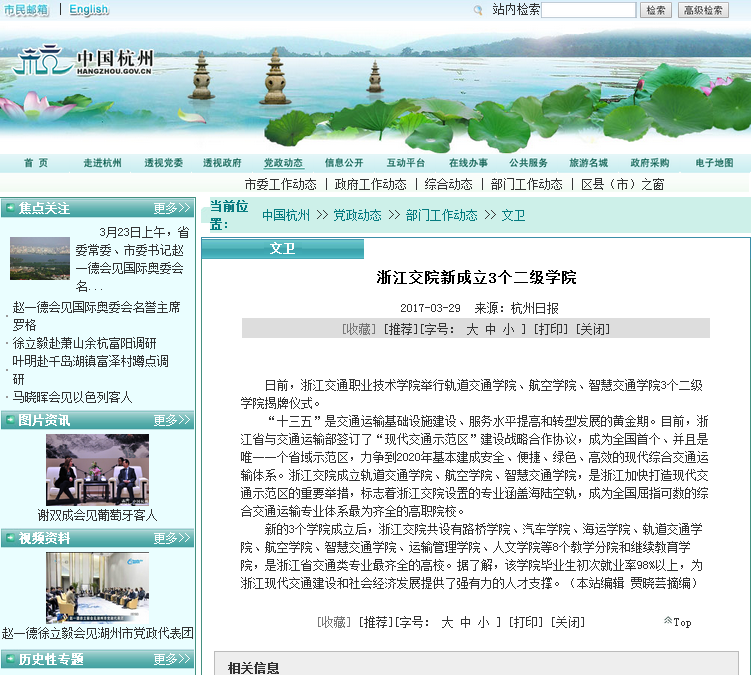The height and width of the screenshot is (675, 751).
Task: Click the Top arrow icon below article
Action: tap(669, 621)
